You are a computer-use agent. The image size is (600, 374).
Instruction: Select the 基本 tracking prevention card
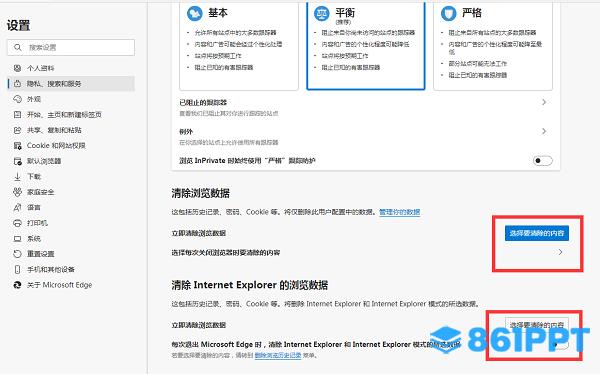coord(239,46)
